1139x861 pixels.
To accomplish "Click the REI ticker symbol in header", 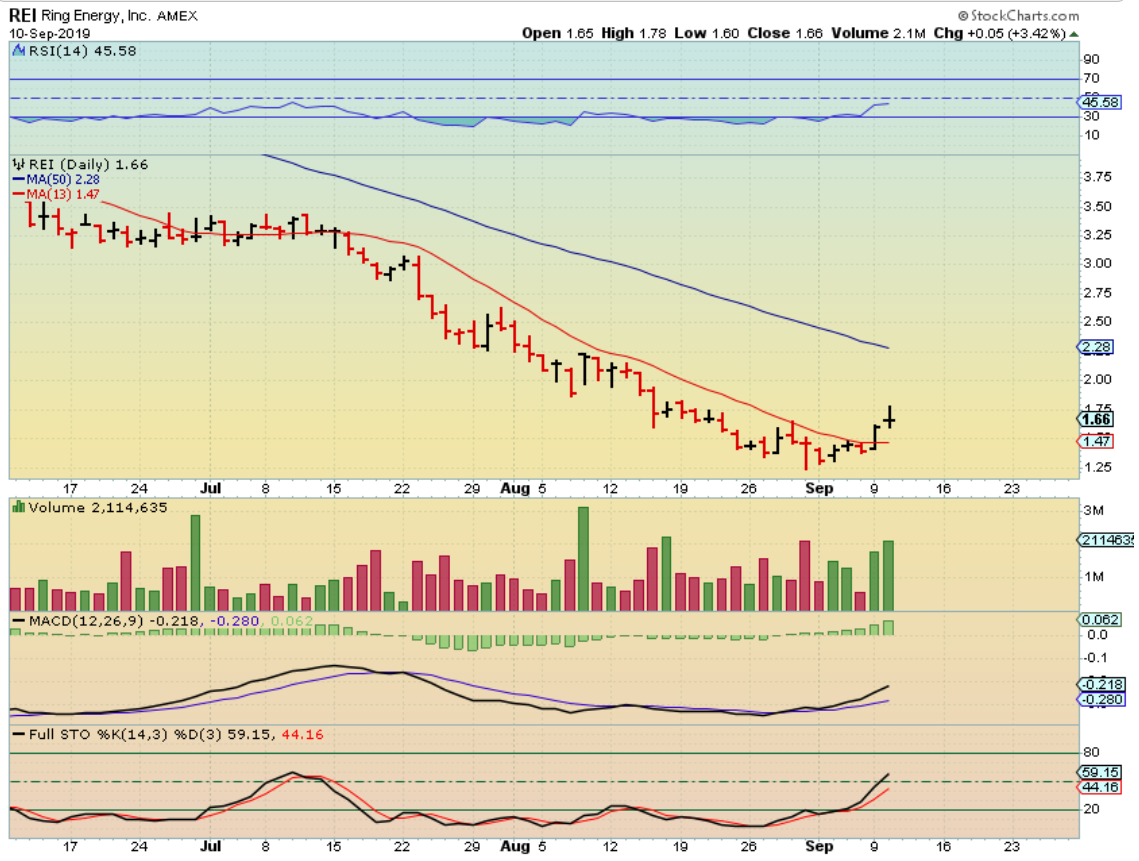I will (x=23, y=15).
